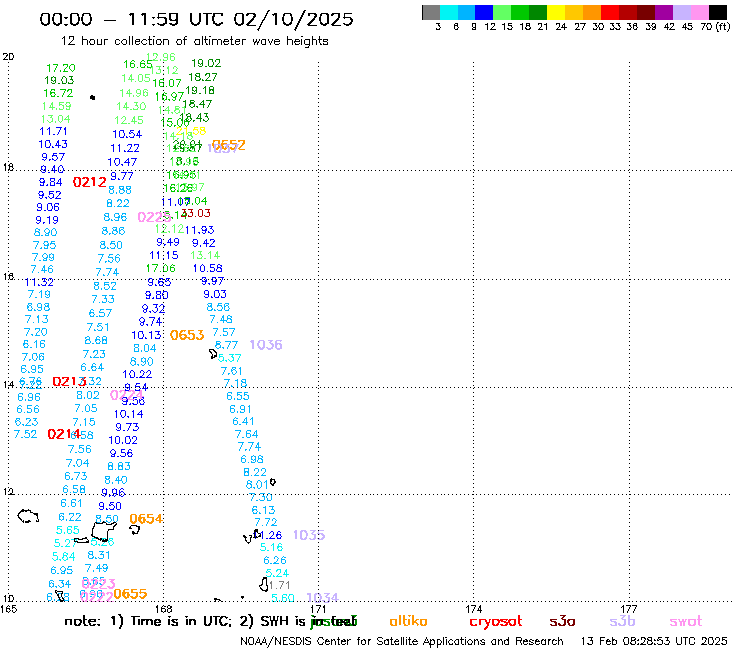Click the longitude axis label 174
The image size is (740, 650).
(474, 609)
